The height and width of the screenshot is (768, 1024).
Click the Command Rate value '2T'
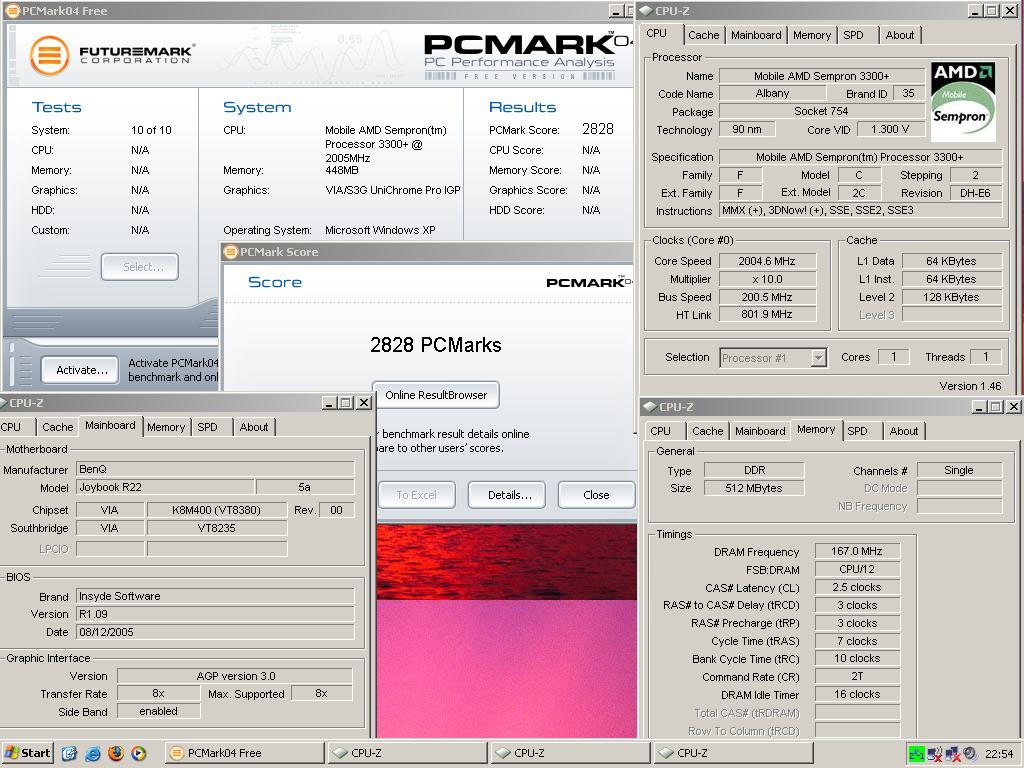pos(857,677)
